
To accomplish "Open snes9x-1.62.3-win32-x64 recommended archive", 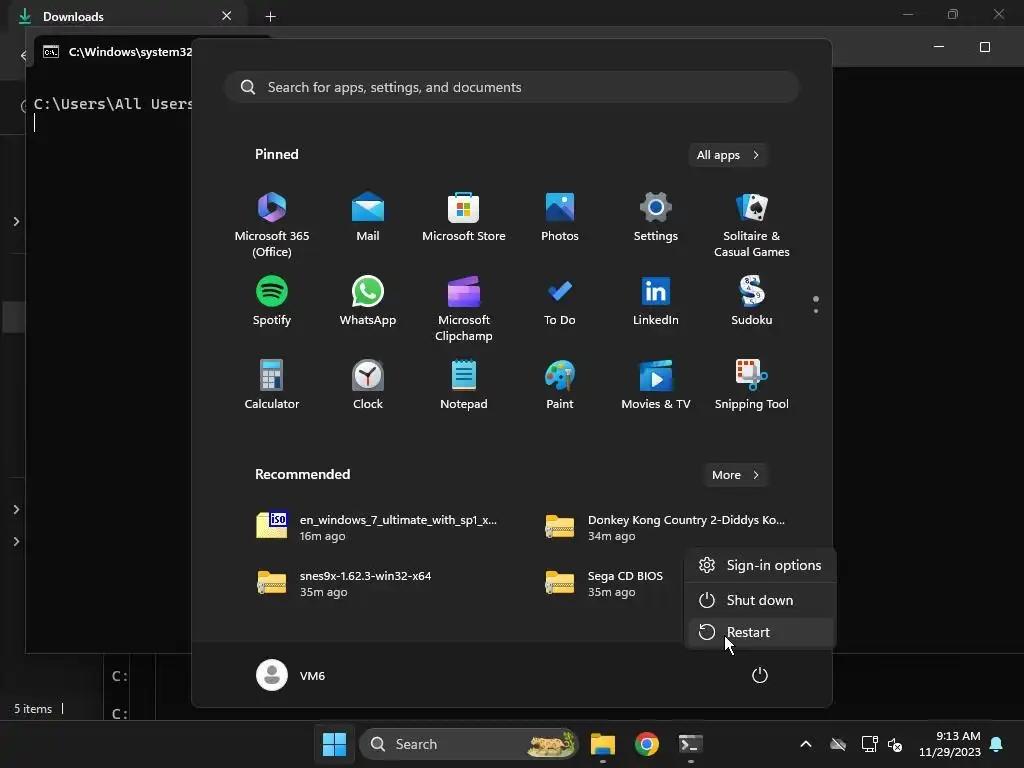I will point(344,583).
